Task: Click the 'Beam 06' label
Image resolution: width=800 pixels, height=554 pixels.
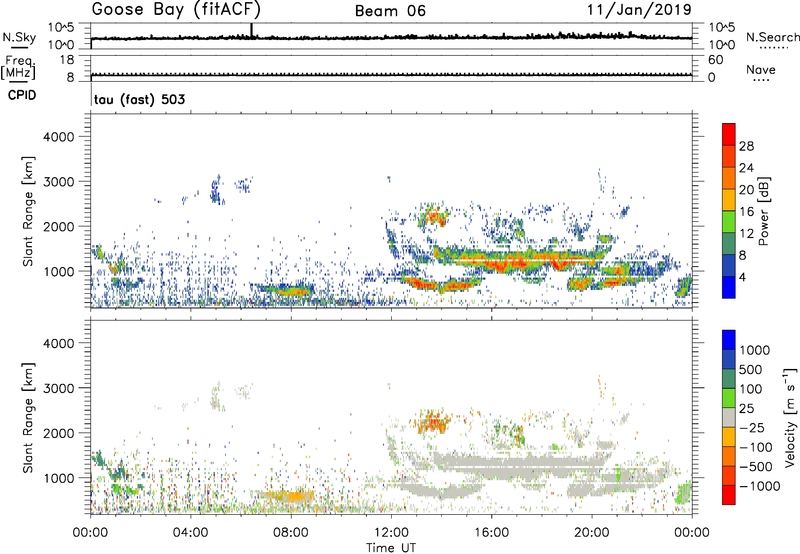Action: tap(390, 11)
